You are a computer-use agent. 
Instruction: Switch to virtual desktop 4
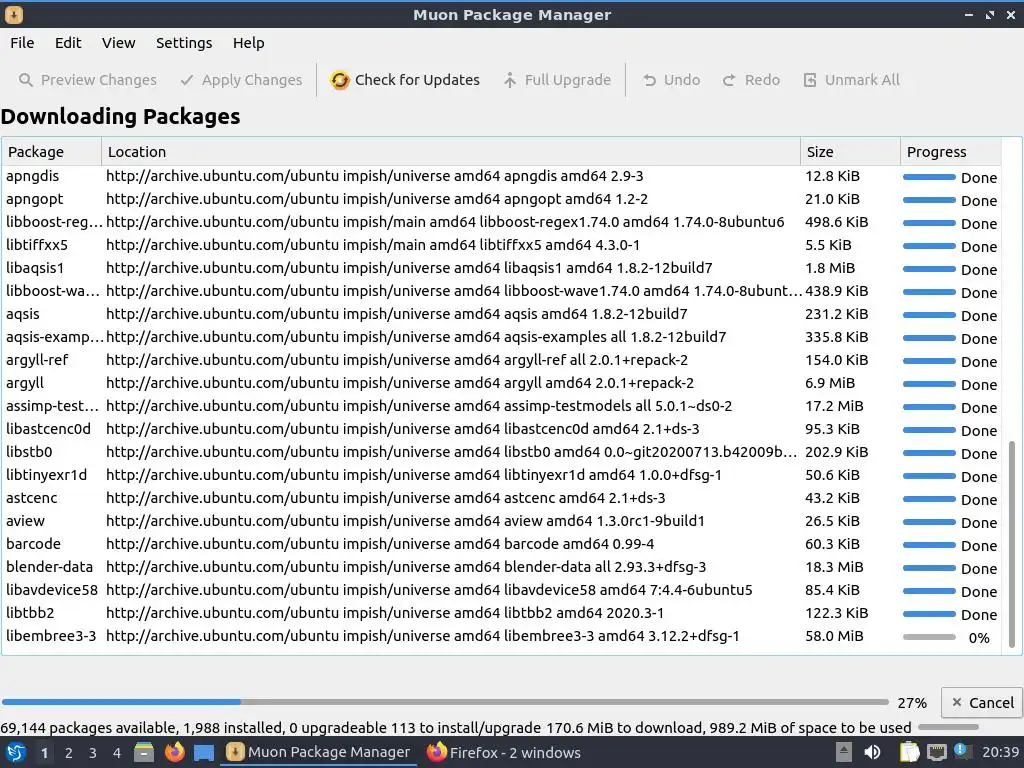point(116,753)
